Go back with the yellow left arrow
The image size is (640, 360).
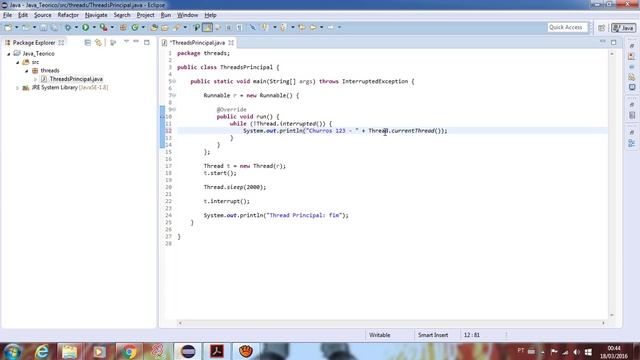313,27
